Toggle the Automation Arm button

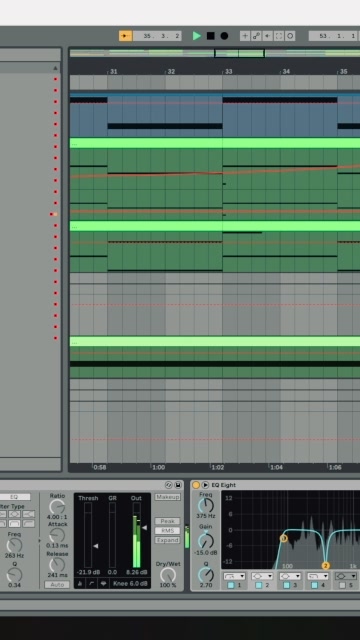pos(256,36)
